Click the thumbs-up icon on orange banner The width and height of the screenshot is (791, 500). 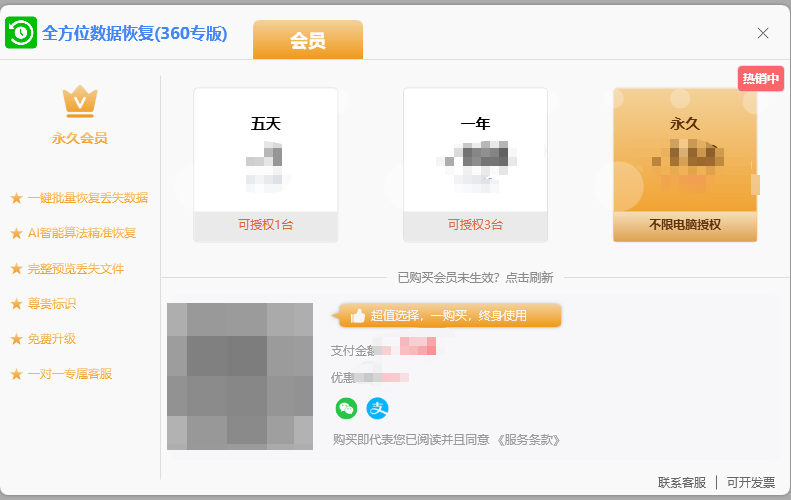click(358, 316)
